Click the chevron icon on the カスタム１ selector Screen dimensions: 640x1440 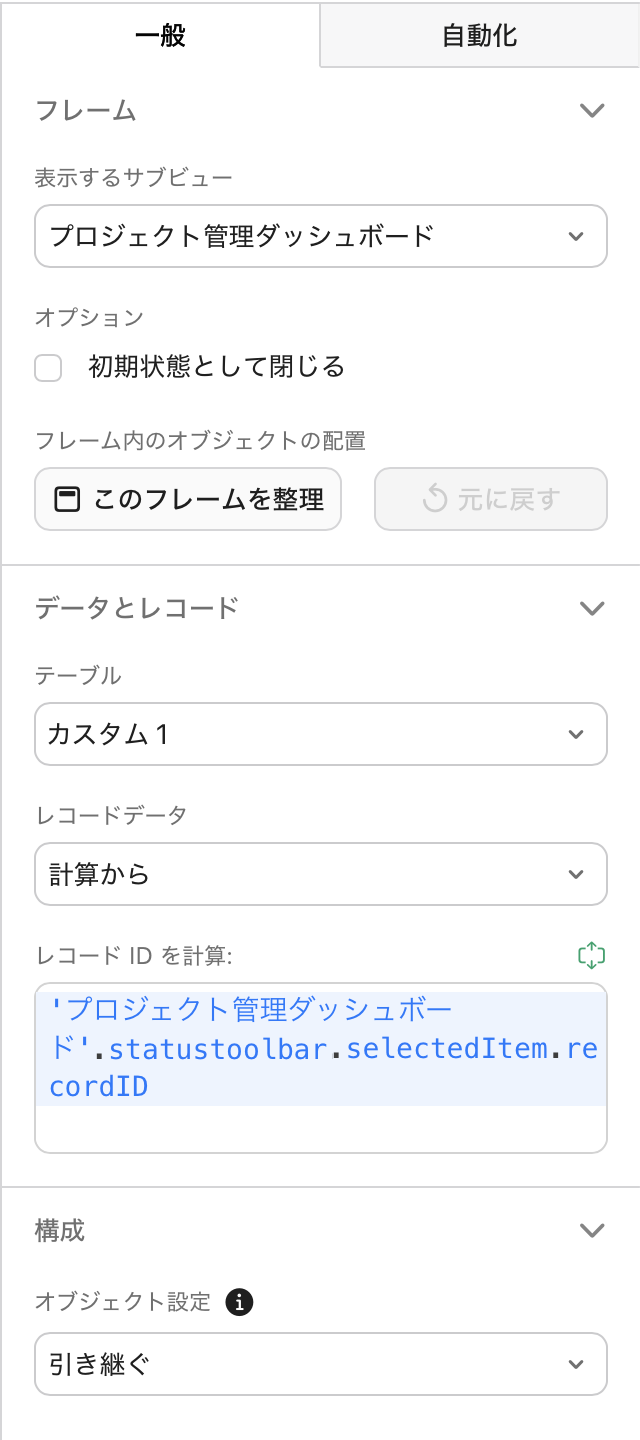pyautogui.click(x=578, y=733)
